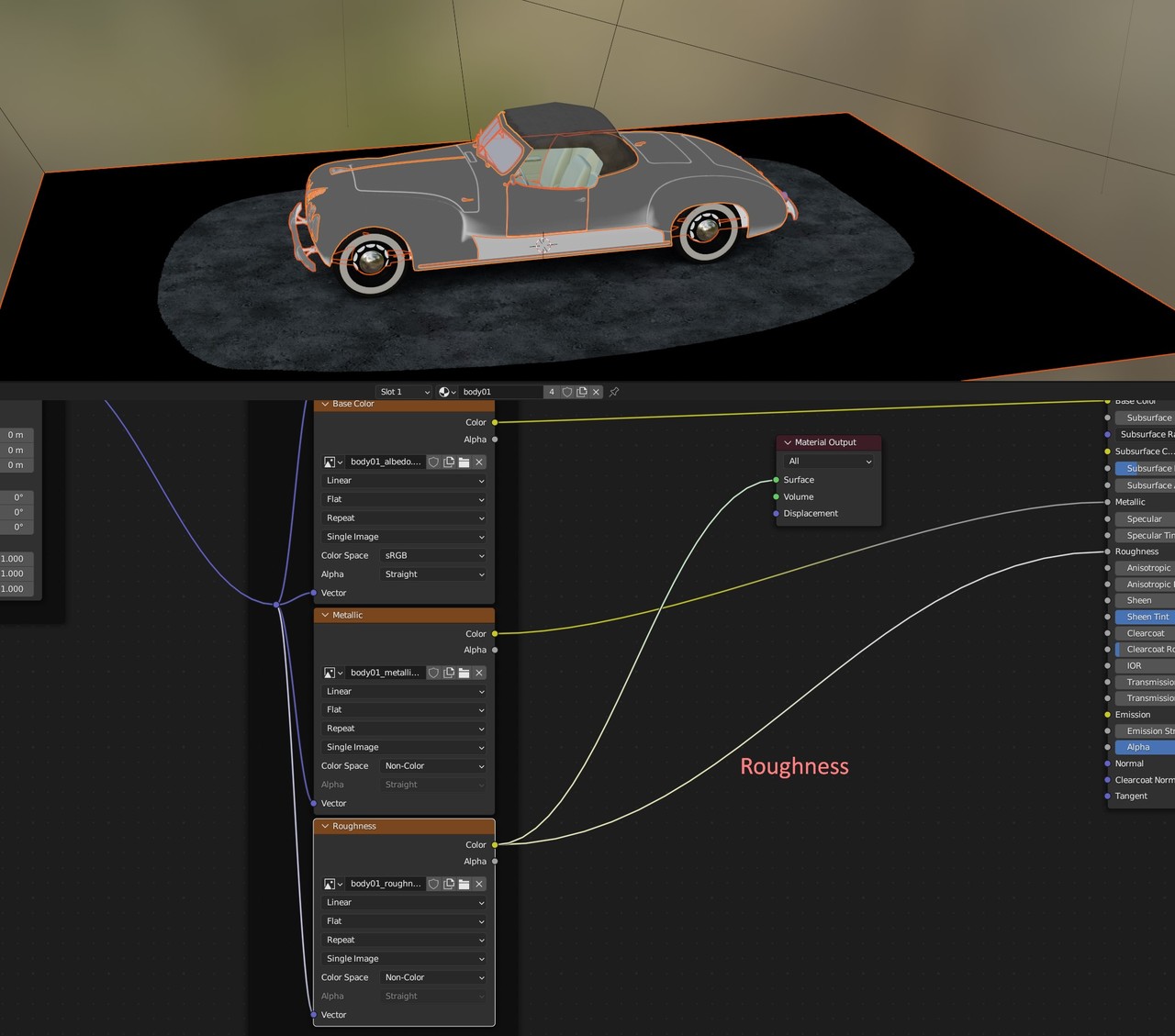
Task: Unlink the body01 material with X icon
Action: (x=597, y=392)
